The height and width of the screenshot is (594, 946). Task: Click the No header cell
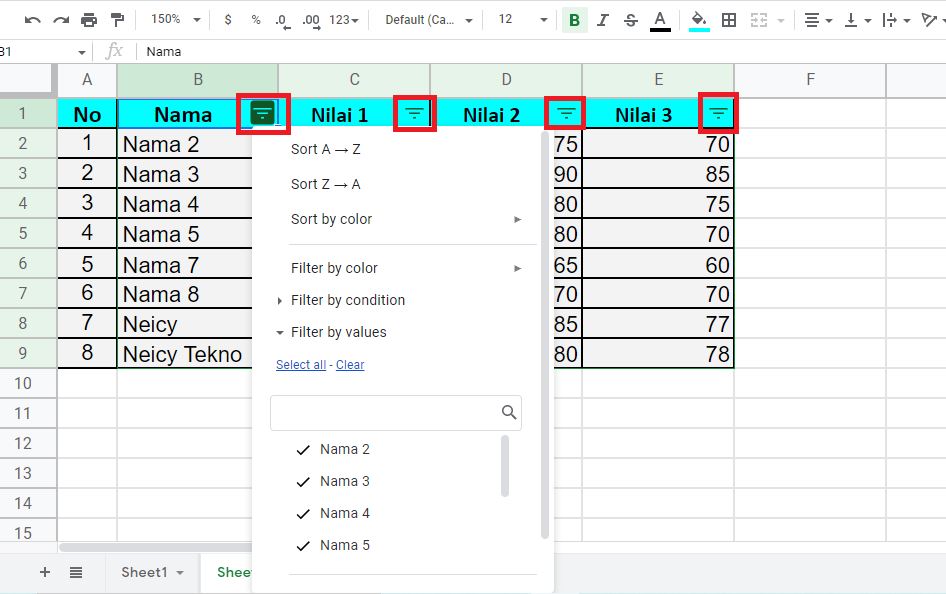87,115
